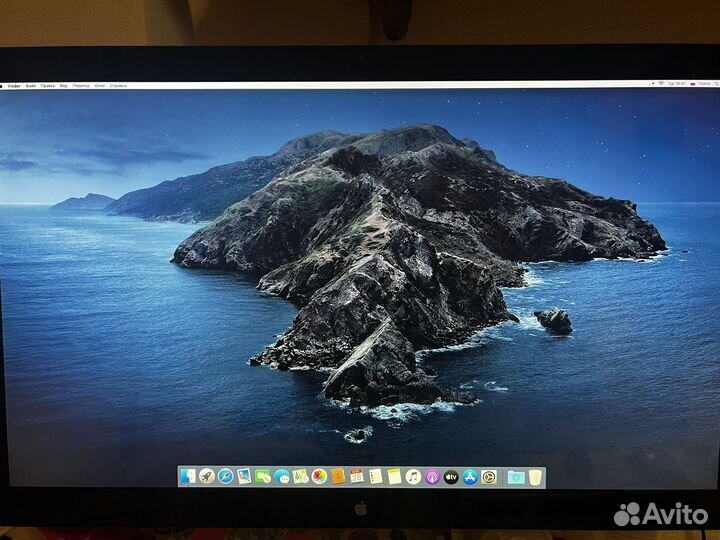Click the Wi-Fi status icon
This screenshot has height=540, width=720.
pos(661,84)
